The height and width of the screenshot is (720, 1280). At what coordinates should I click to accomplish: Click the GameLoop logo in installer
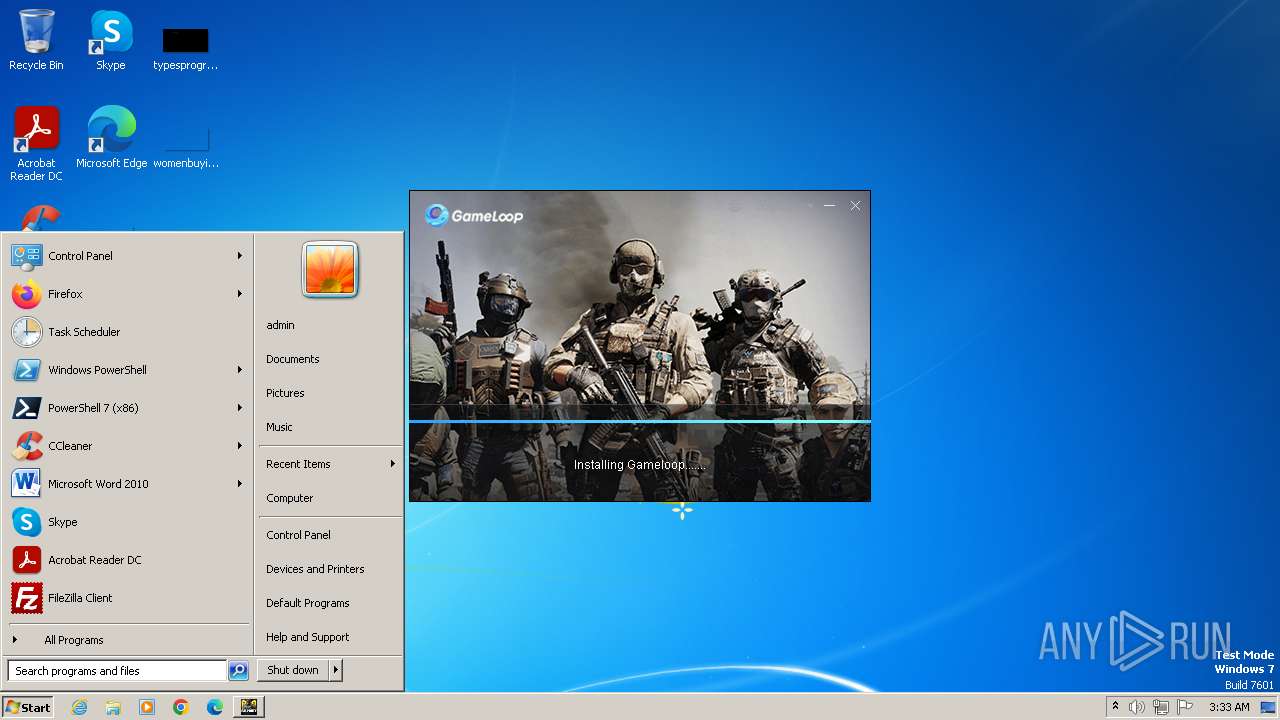[474, 215]
